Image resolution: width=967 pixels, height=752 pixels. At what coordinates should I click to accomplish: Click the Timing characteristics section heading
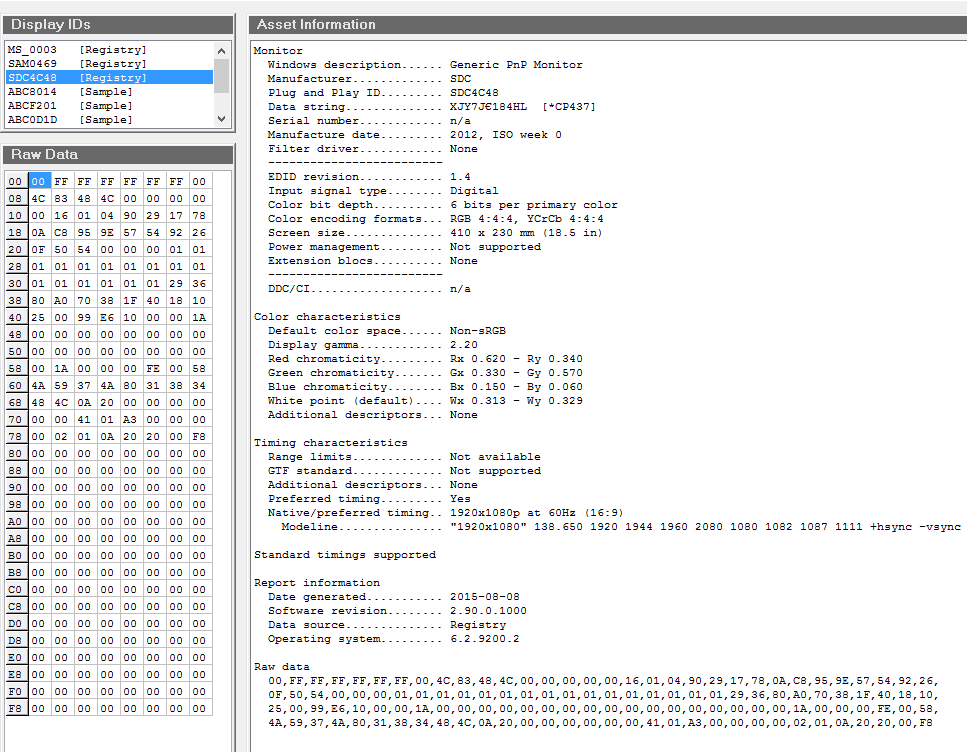331,443
